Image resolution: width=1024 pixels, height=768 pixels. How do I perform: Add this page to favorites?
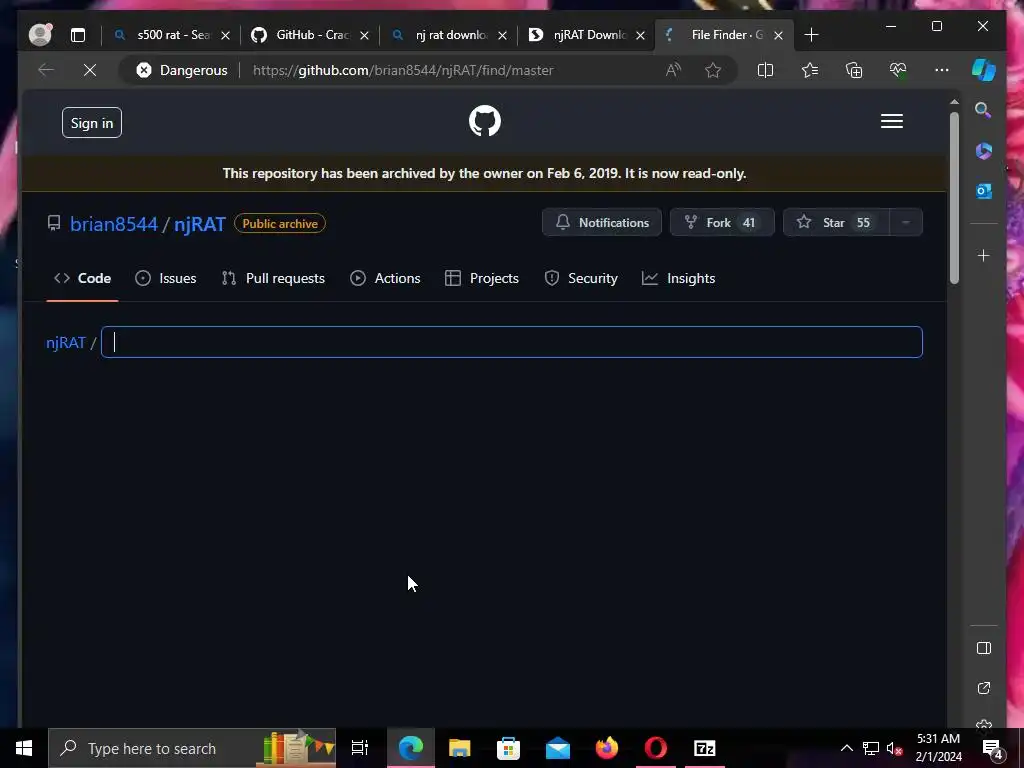(x=713, y=70)
